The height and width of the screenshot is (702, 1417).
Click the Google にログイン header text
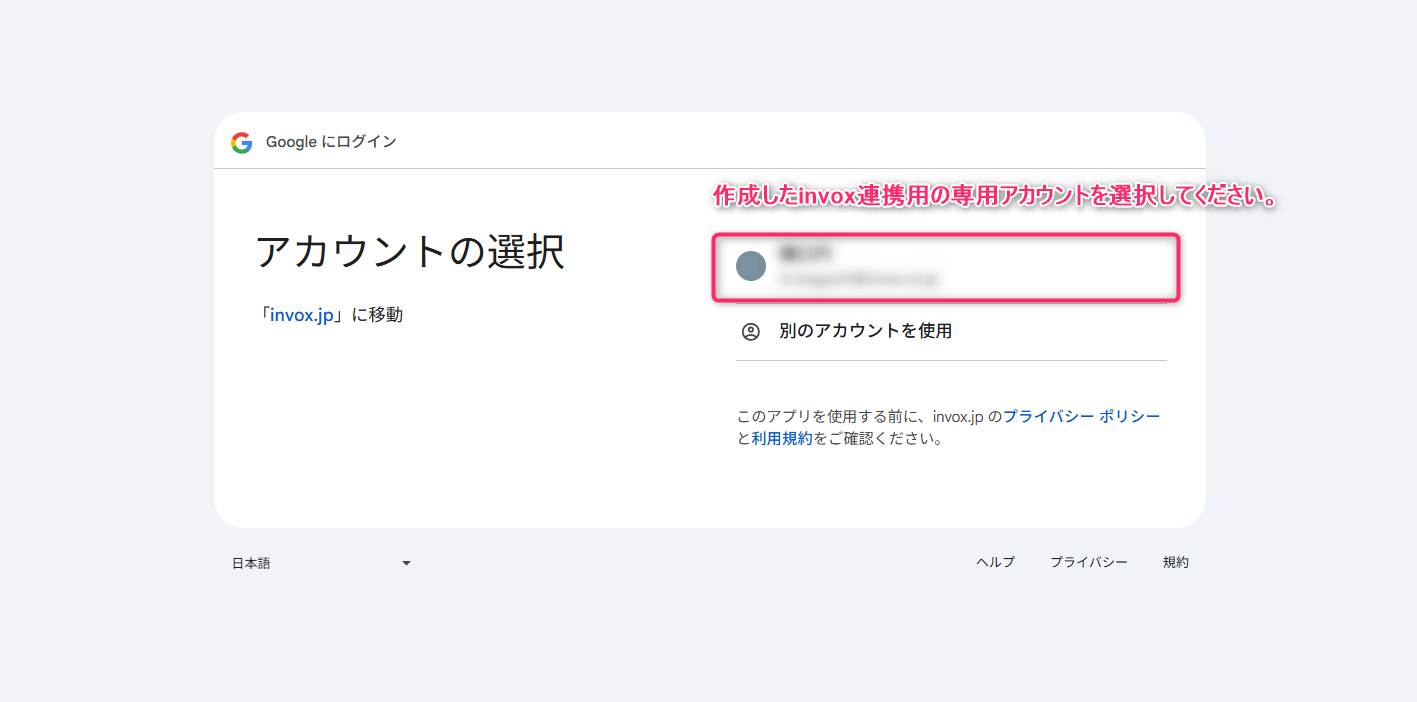coord(331,142)
